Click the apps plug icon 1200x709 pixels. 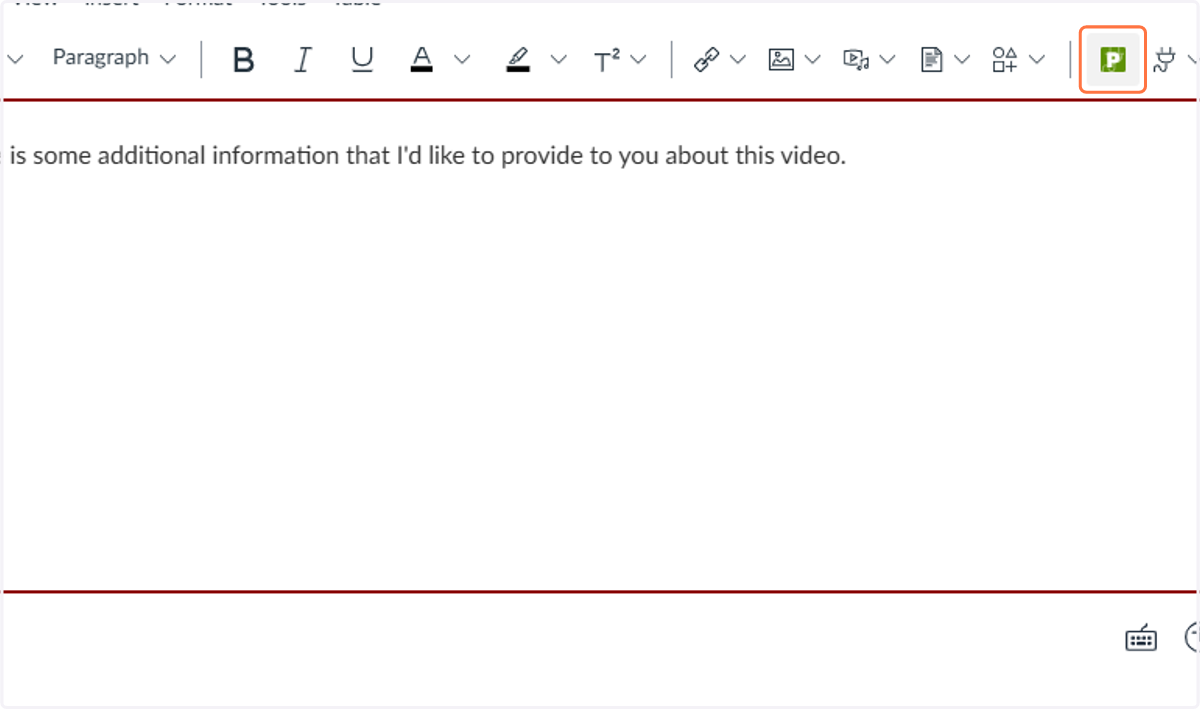click(x=1164, y=61)
